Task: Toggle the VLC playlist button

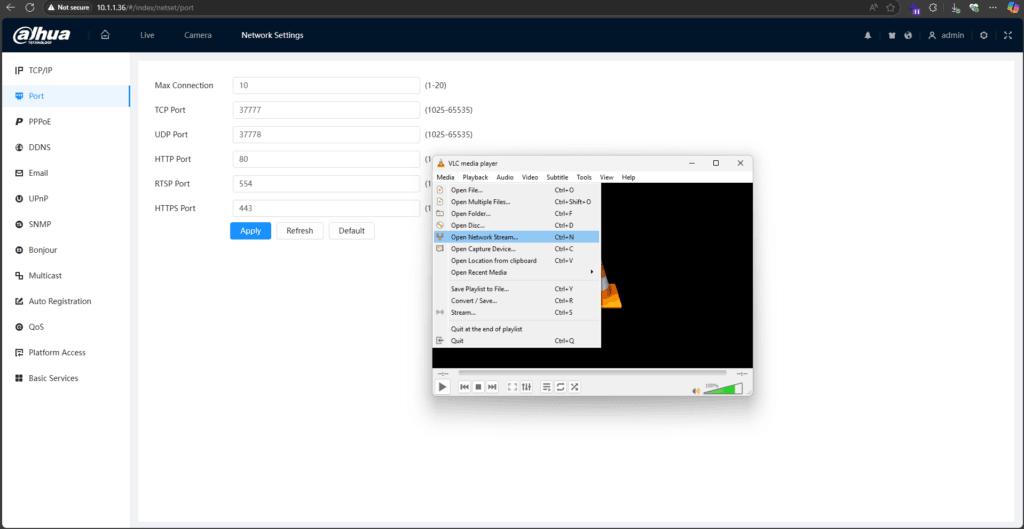Action: [x=547, y=387]
